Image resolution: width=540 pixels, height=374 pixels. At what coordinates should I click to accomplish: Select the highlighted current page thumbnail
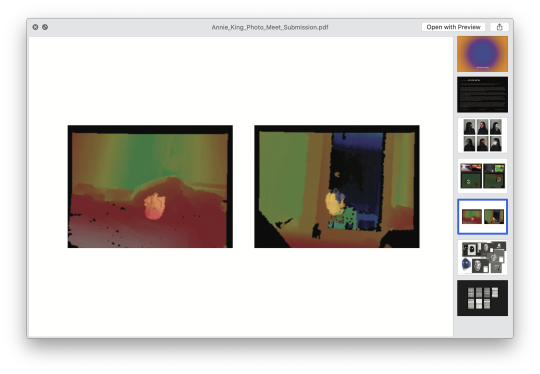click(x=482, y=217)
